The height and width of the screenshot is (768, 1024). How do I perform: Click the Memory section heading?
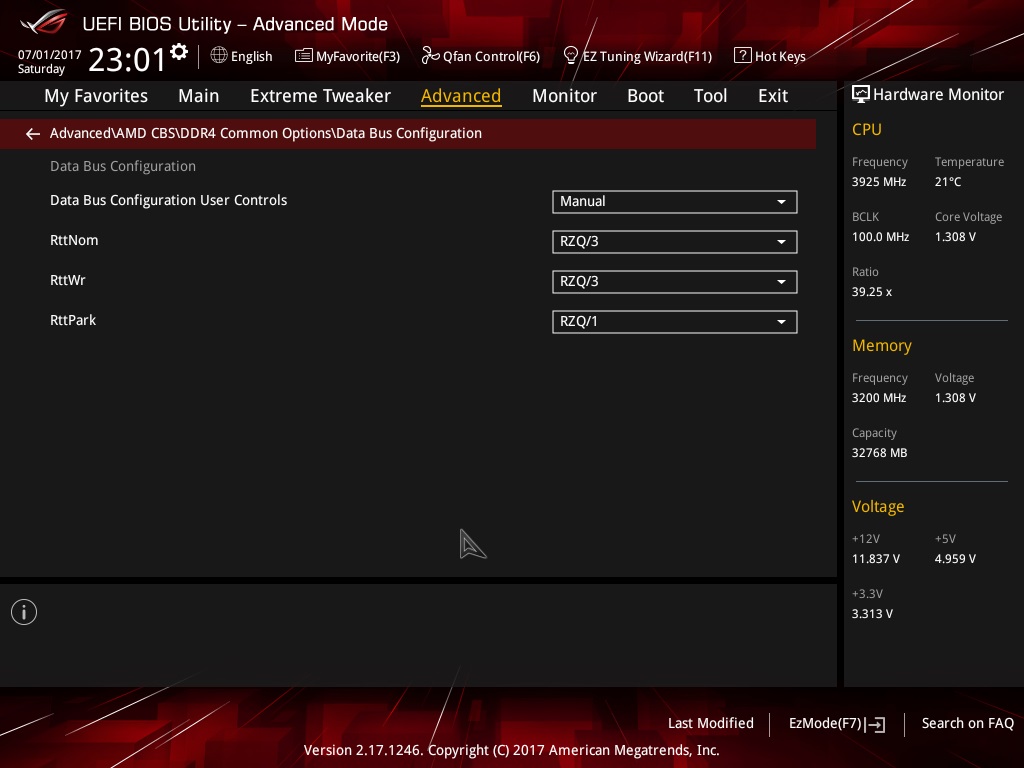[x=882, y=346]
